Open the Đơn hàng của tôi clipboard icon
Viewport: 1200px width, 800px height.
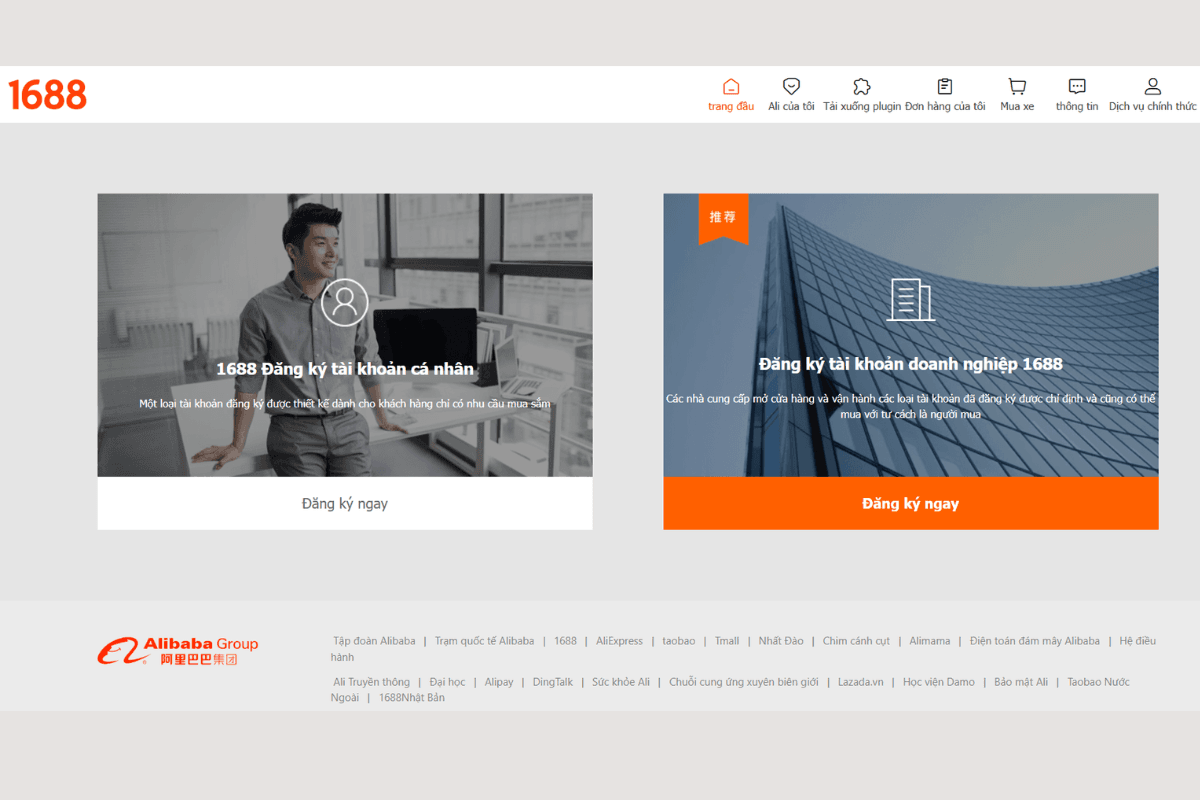pyautogui.click(x=945, y=87)
